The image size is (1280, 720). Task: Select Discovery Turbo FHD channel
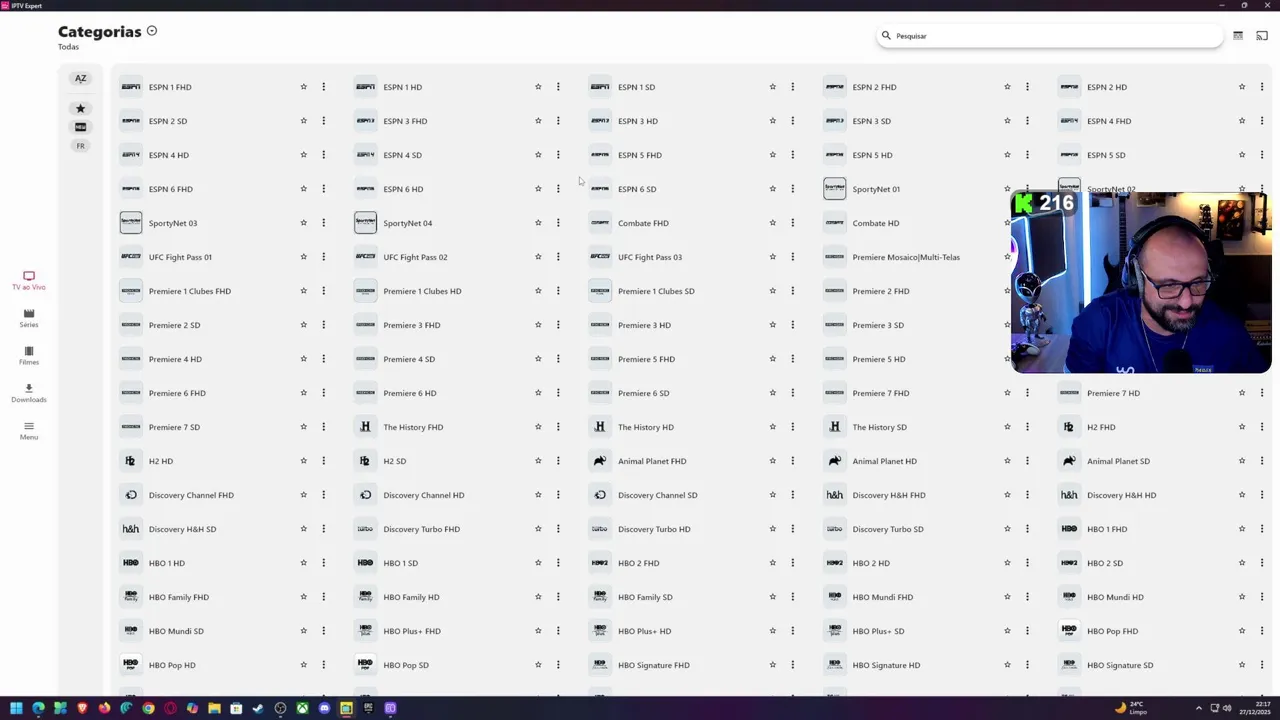click(422, 529)
